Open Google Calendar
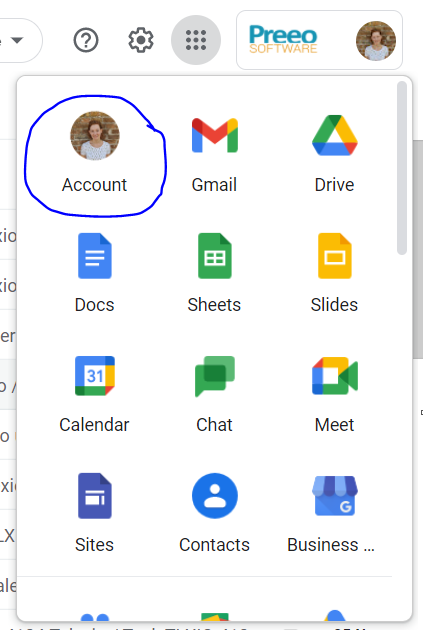 (x=94, y=394)
